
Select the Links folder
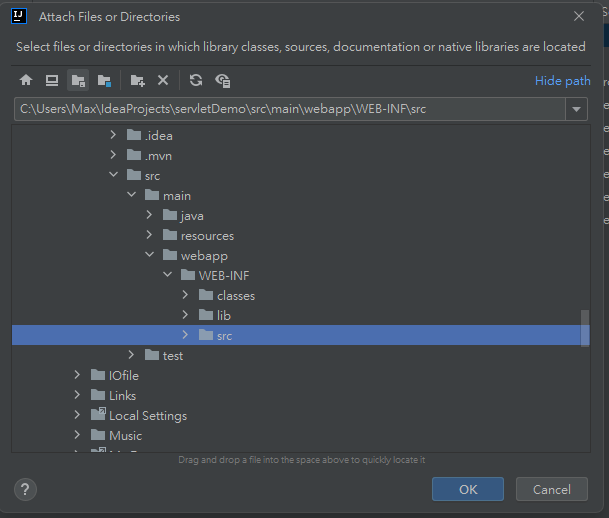[113, 395]
